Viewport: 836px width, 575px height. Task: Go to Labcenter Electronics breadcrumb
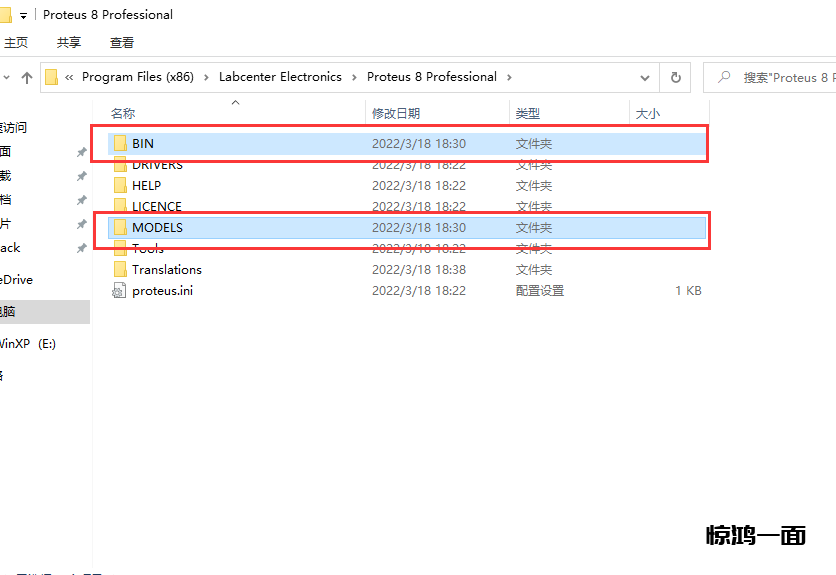280,77
